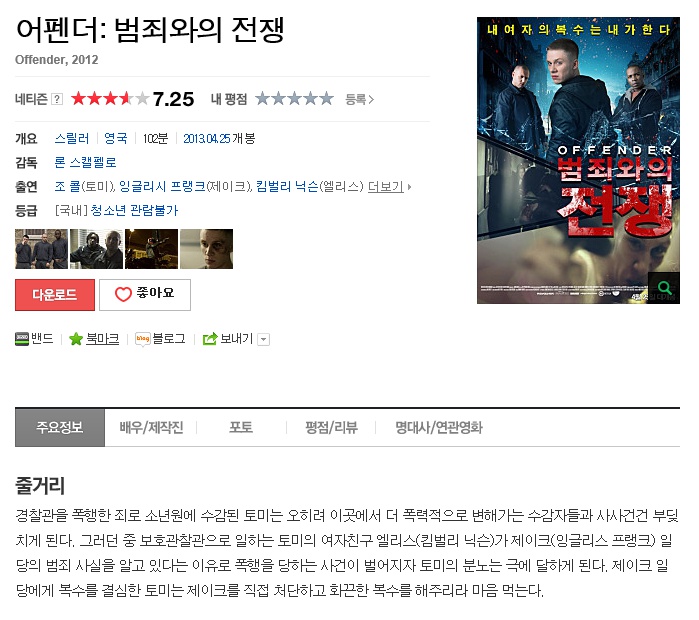This screenshot has height=620, width=699.
Task: Click the heart icon in like button
Action: tap(123, 294)
